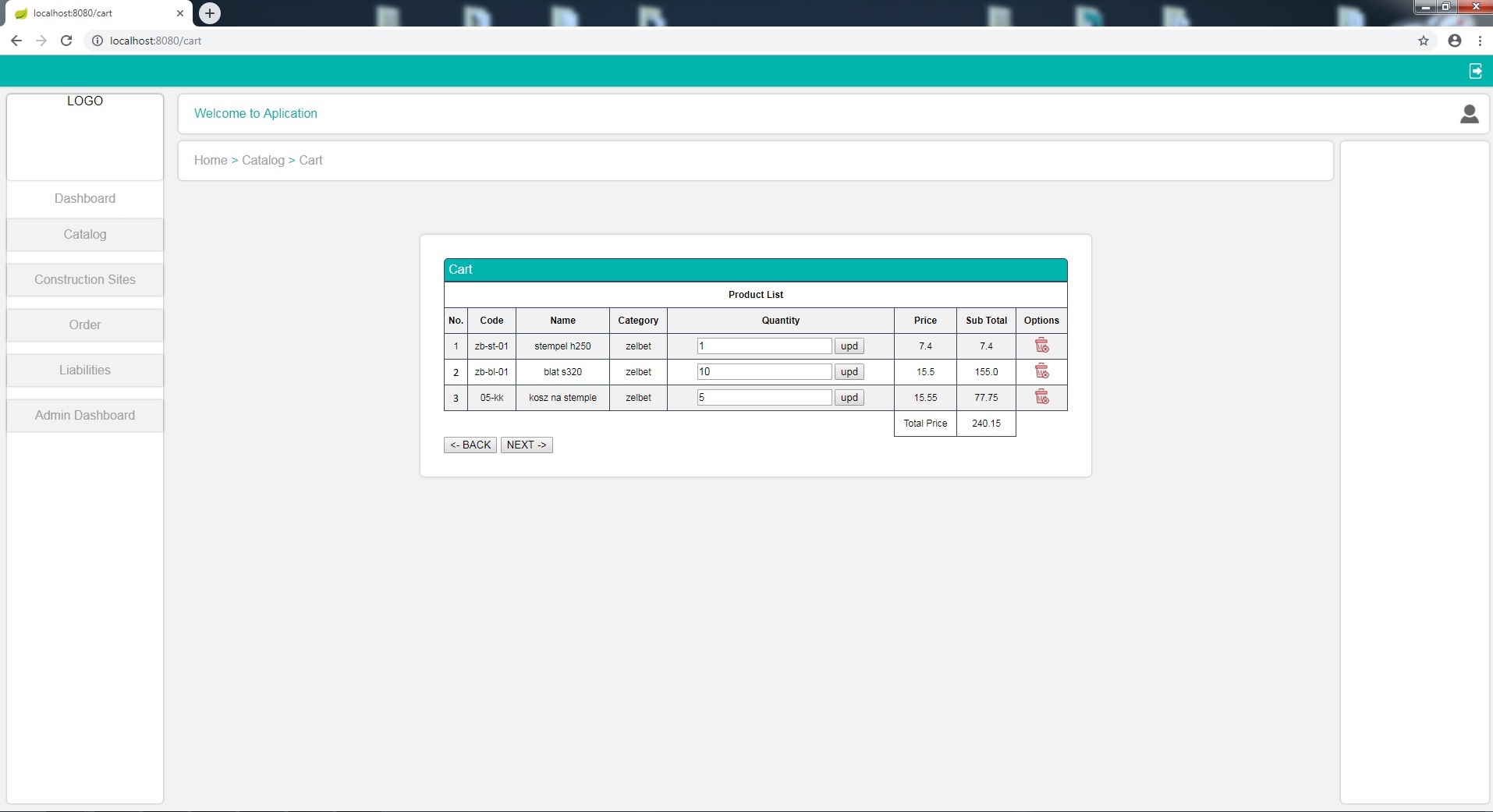Click the price value 15.5

coord(925,371)
